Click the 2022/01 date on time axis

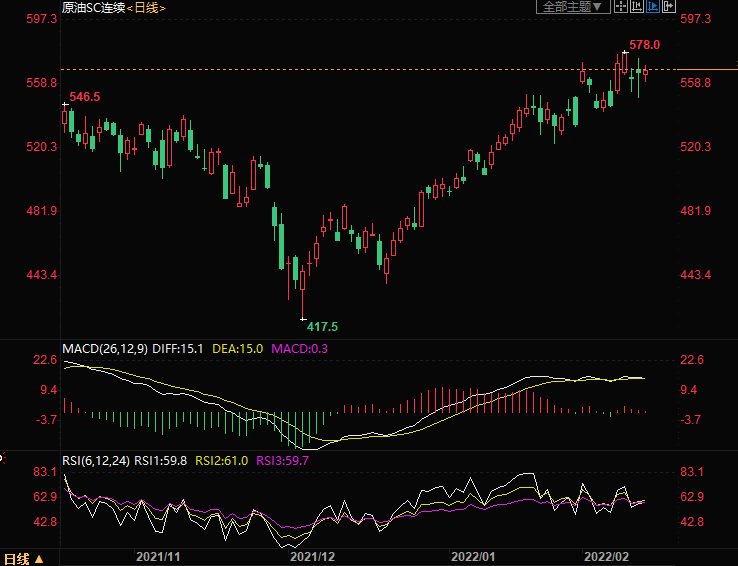coord(473,556)
